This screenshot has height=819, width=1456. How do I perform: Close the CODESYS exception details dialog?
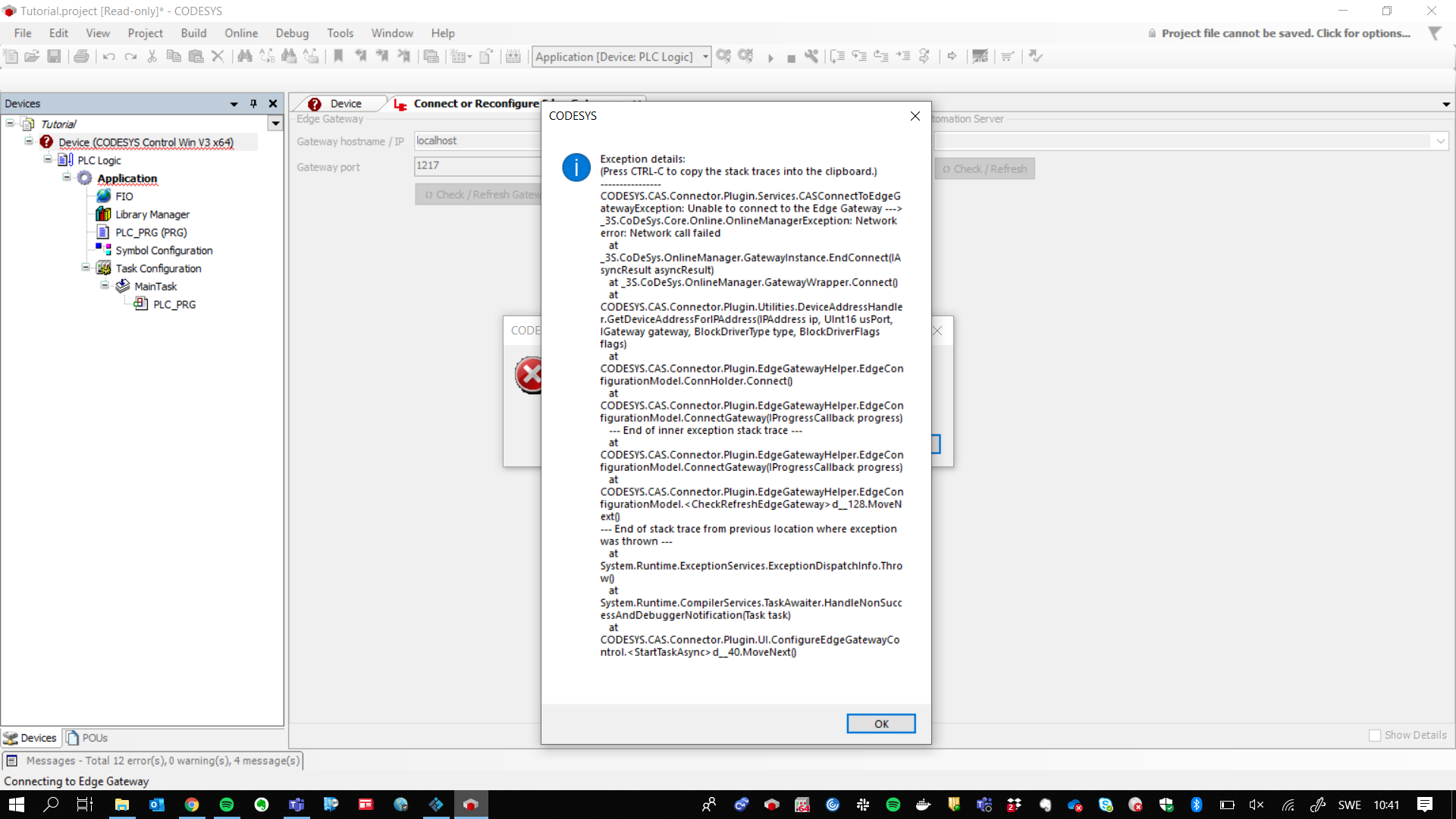pyautogui.click(x=915, y=116)
